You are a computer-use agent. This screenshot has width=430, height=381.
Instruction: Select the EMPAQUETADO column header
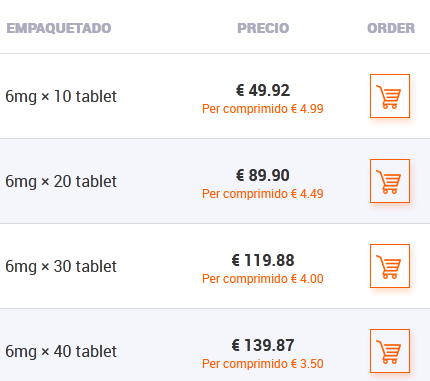59,28
